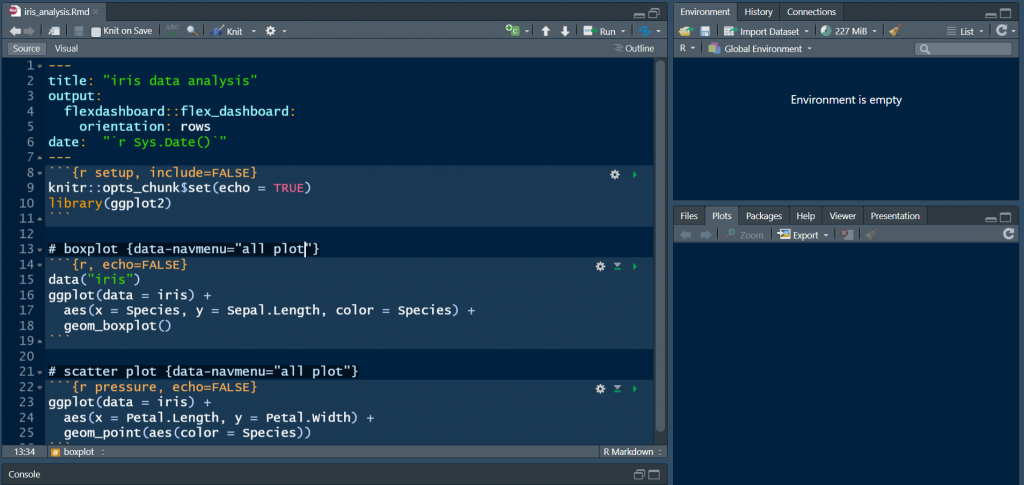Switch to the Packages tab
Viewport: 1024px width, 485px height.
(764, 216)
